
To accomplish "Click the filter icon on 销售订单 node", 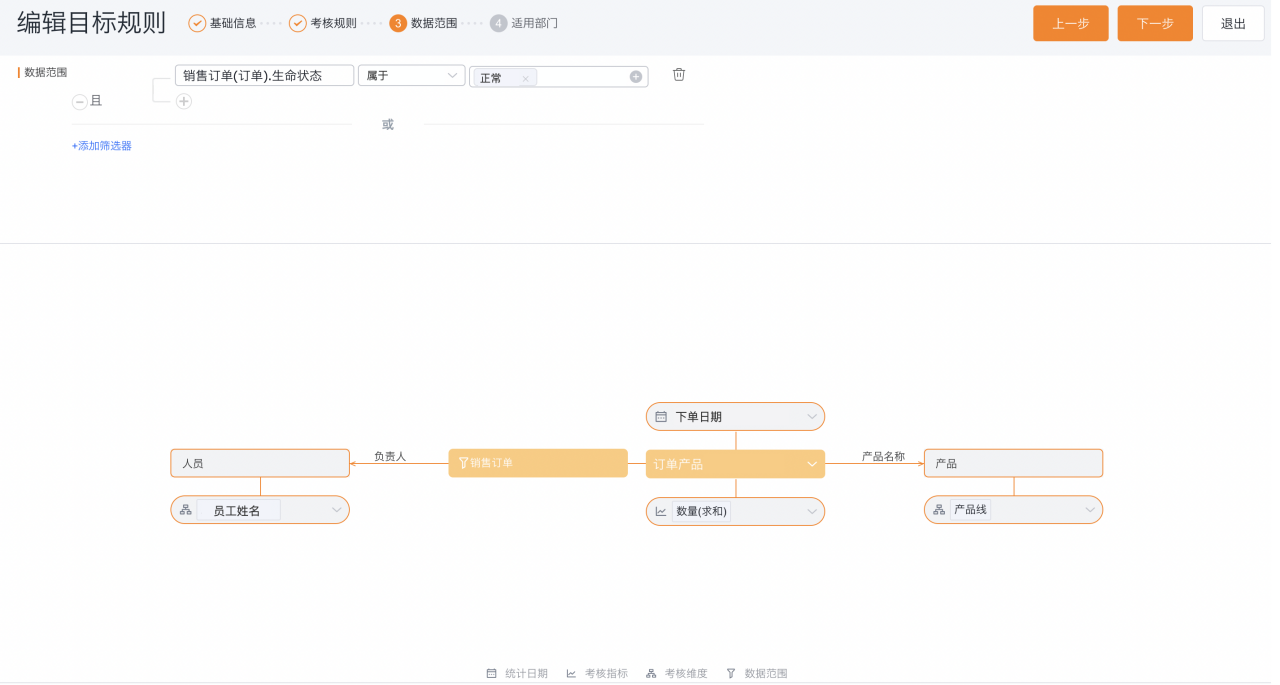I will 463,463.
